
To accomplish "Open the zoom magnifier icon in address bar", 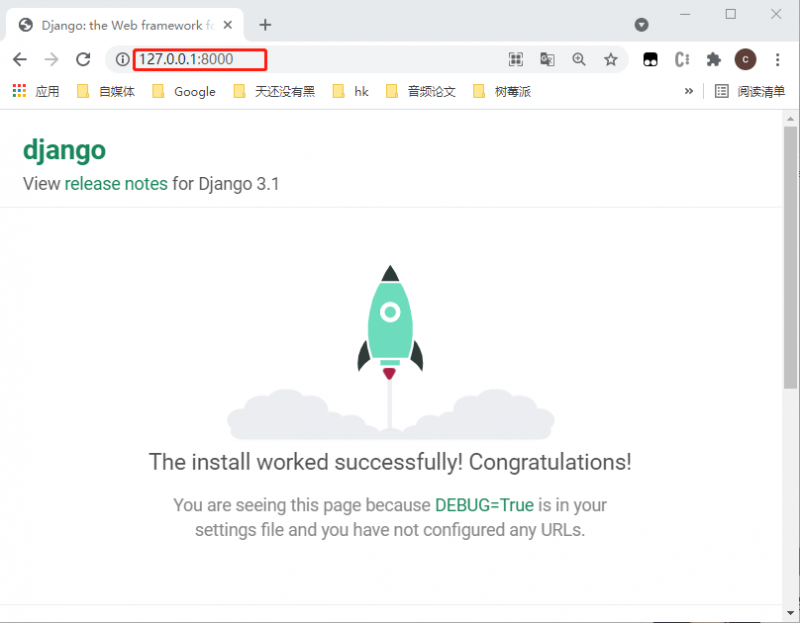I will (579, 60).
